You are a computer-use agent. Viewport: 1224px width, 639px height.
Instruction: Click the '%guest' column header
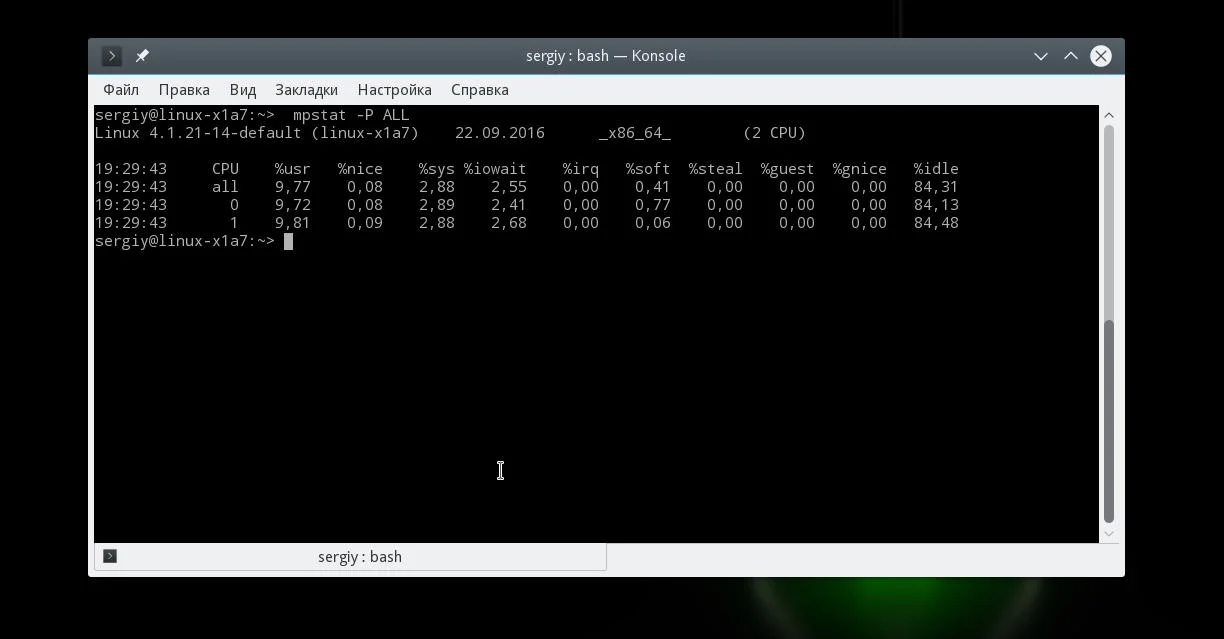click(787, 169)
